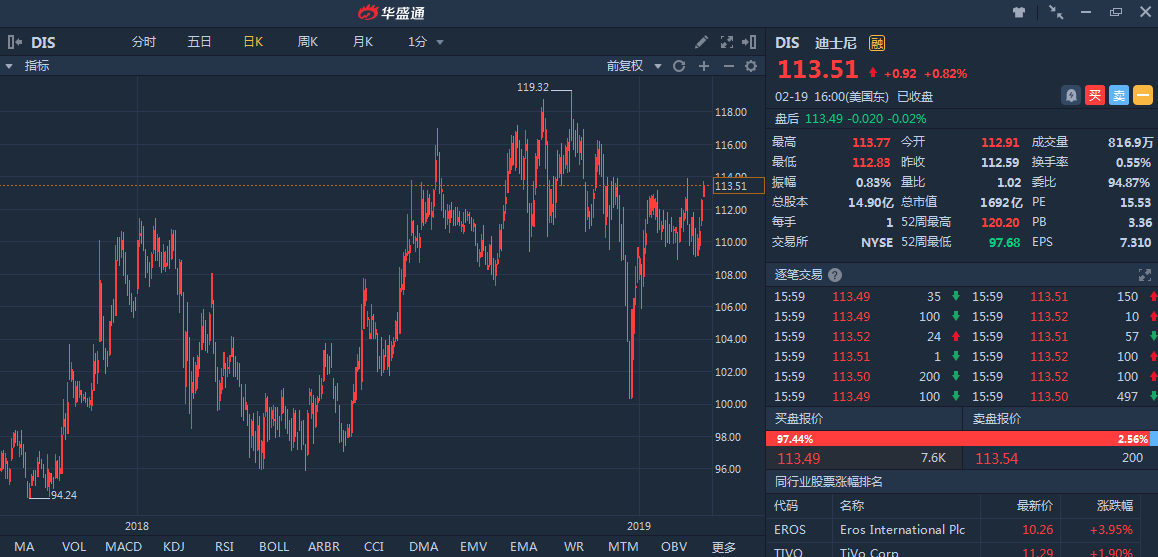Toggle the OBV indicator
Screen dimensions: 1158x557
[x=674, y=547]
